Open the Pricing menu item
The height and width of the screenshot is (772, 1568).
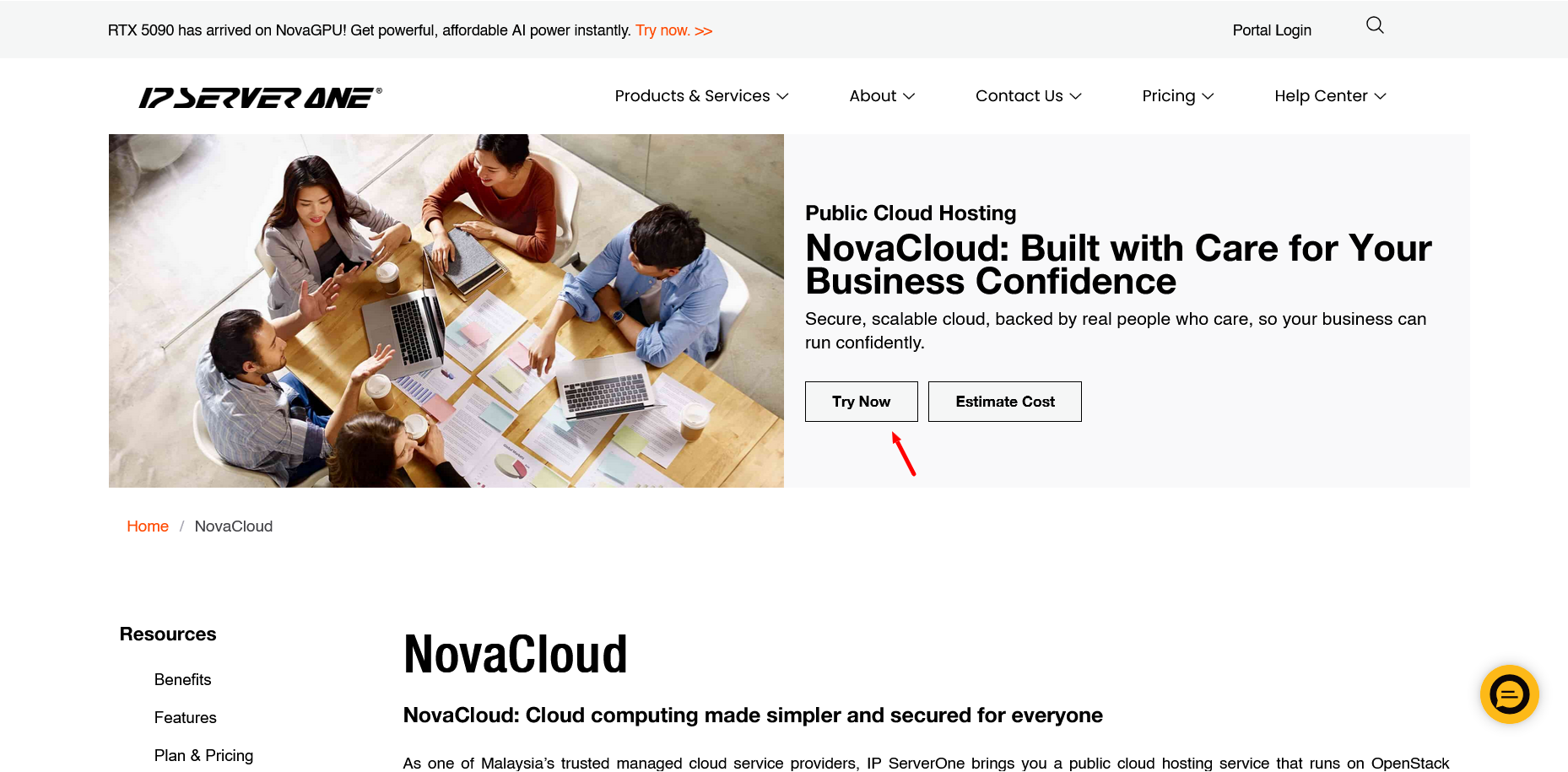[x=1168, y=96]
